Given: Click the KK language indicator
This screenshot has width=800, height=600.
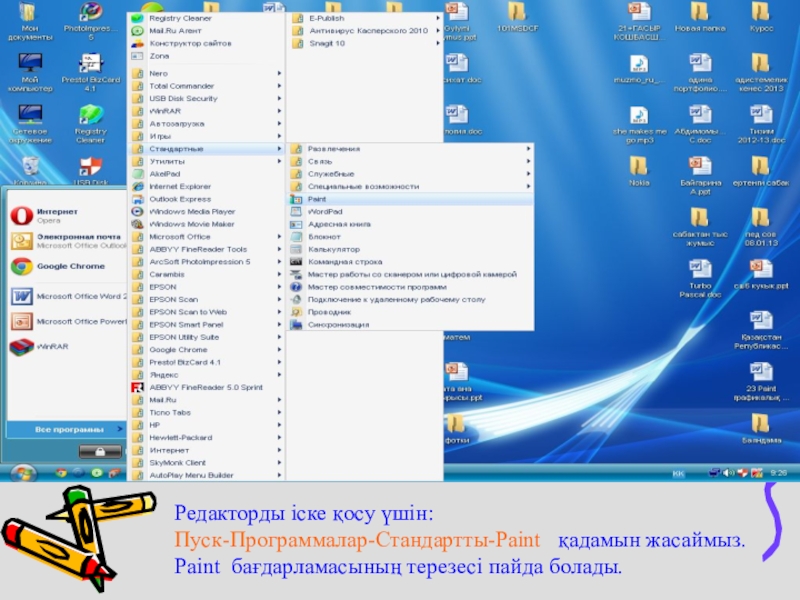Looking at the screenshot, I should pyautogui.click(x=678, y=473).
